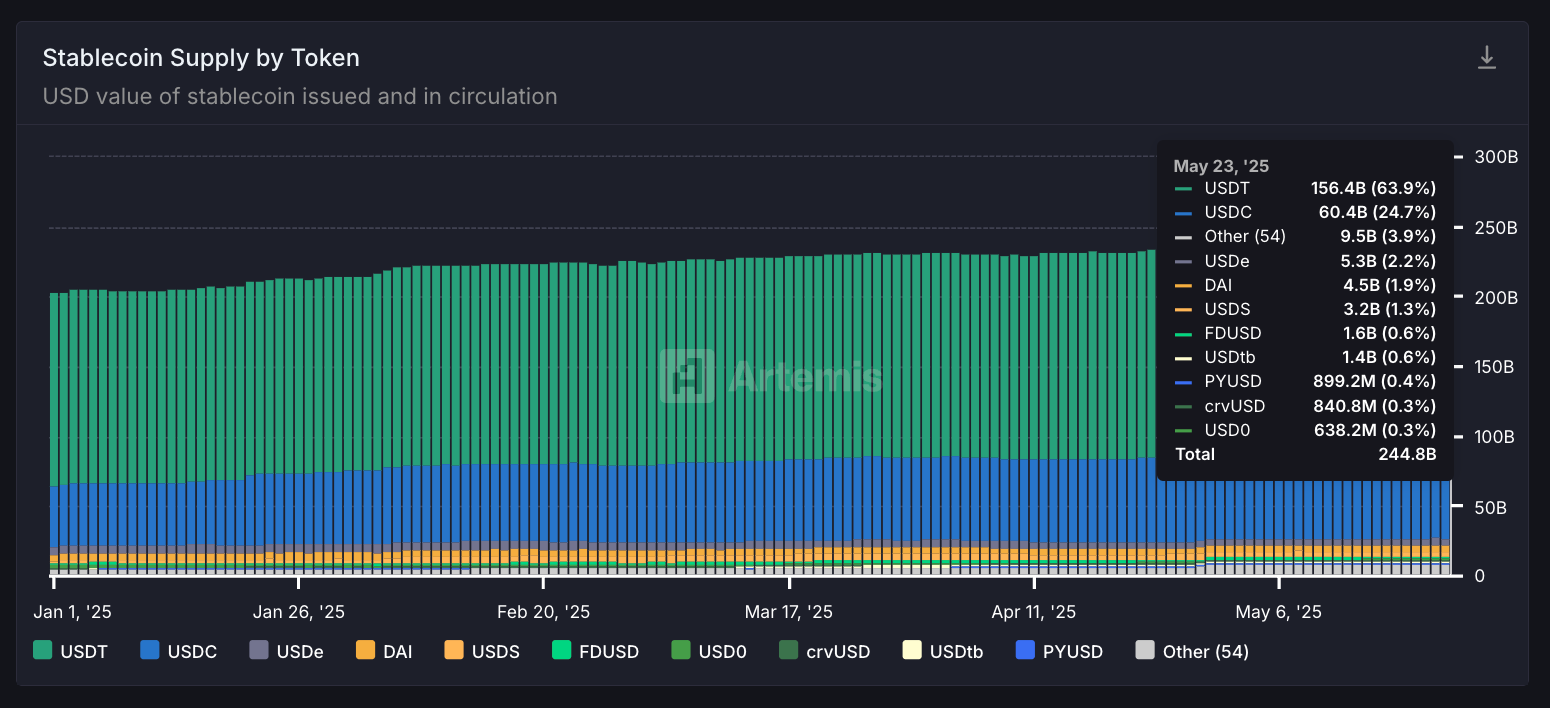Toggle the DAI legend entry
The width and height of the screenshot is (1550, 708).
pyautogui.click(x=384, y=651)
